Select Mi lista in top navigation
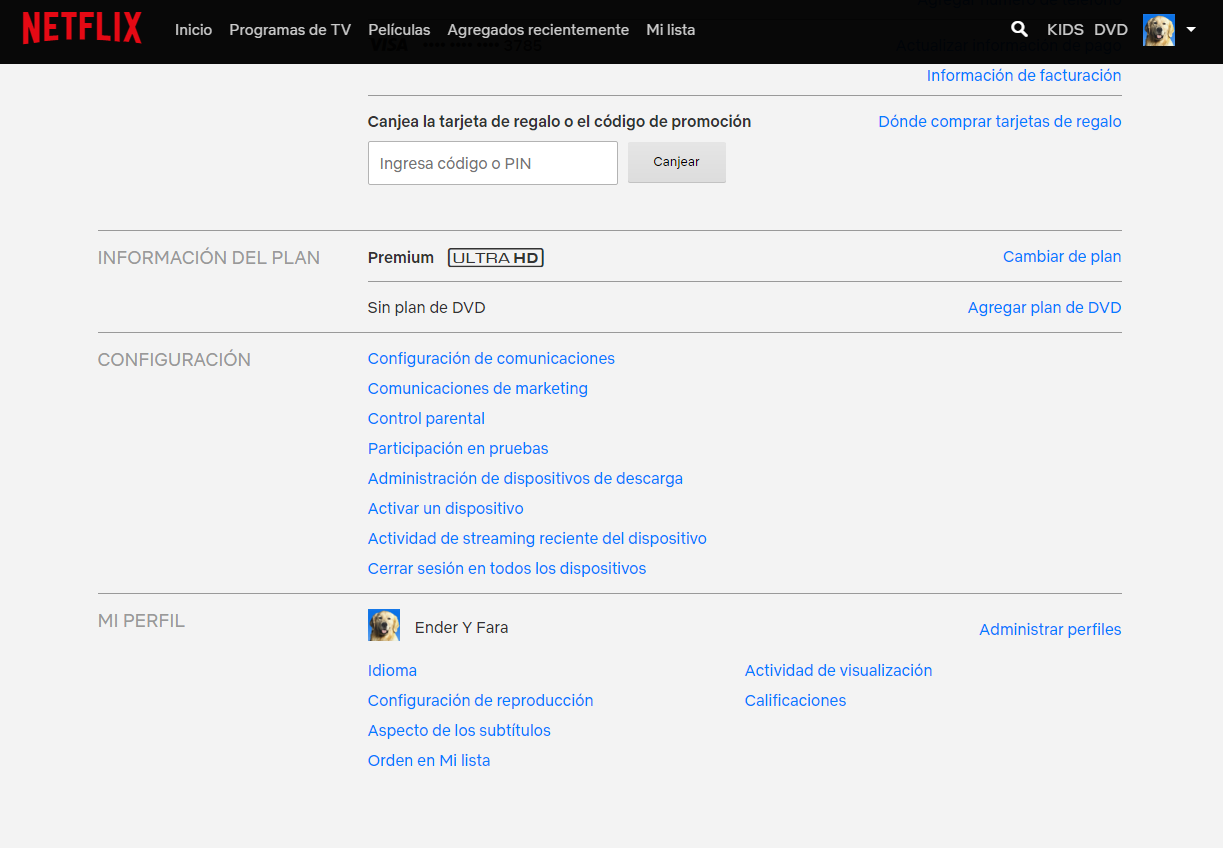Viewport: 1223px width, 848px height. click(x=670, y=30)
